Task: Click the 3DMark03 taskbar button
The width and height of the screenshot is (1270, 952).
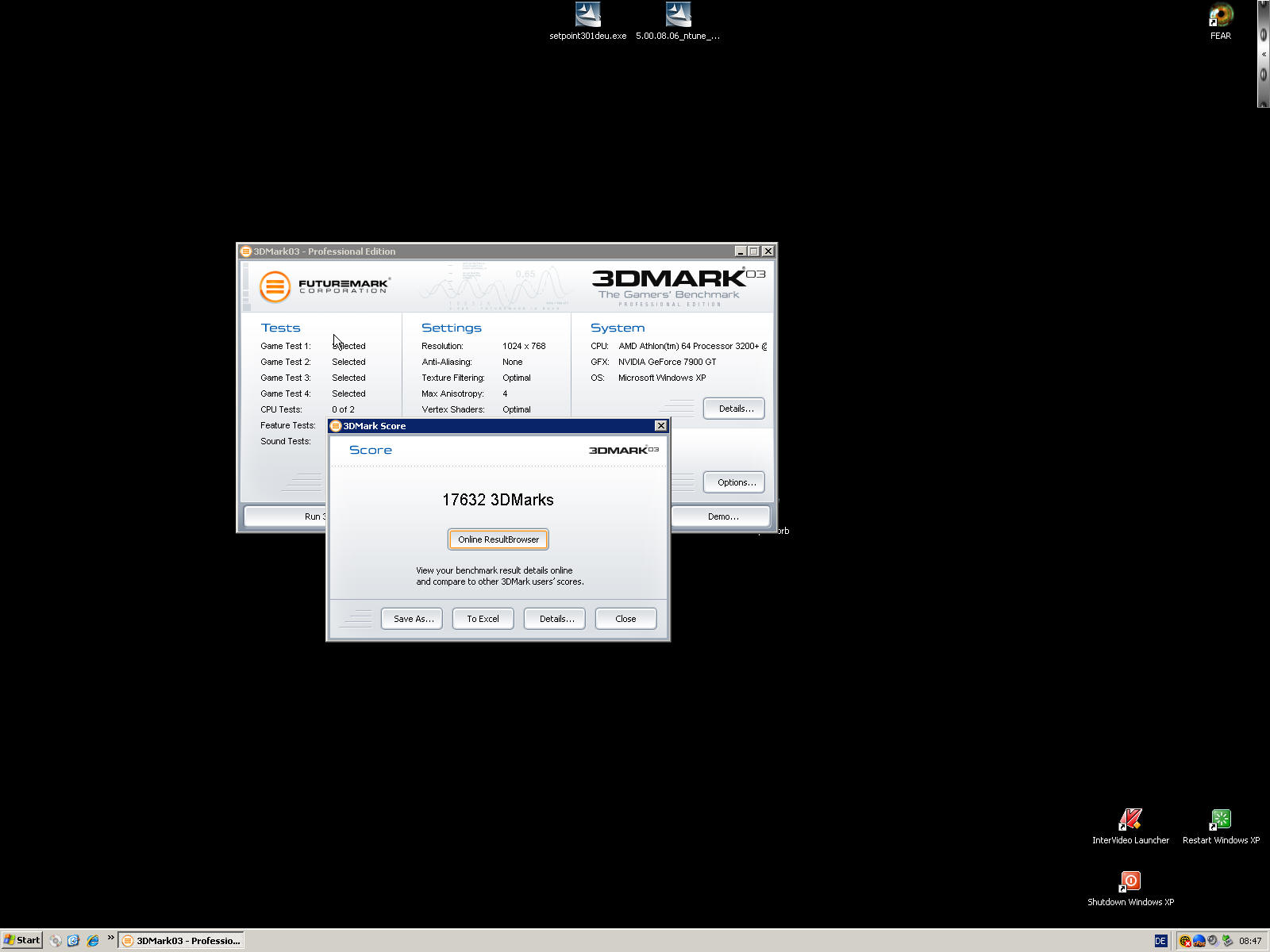Action: [x=180, y=941]
